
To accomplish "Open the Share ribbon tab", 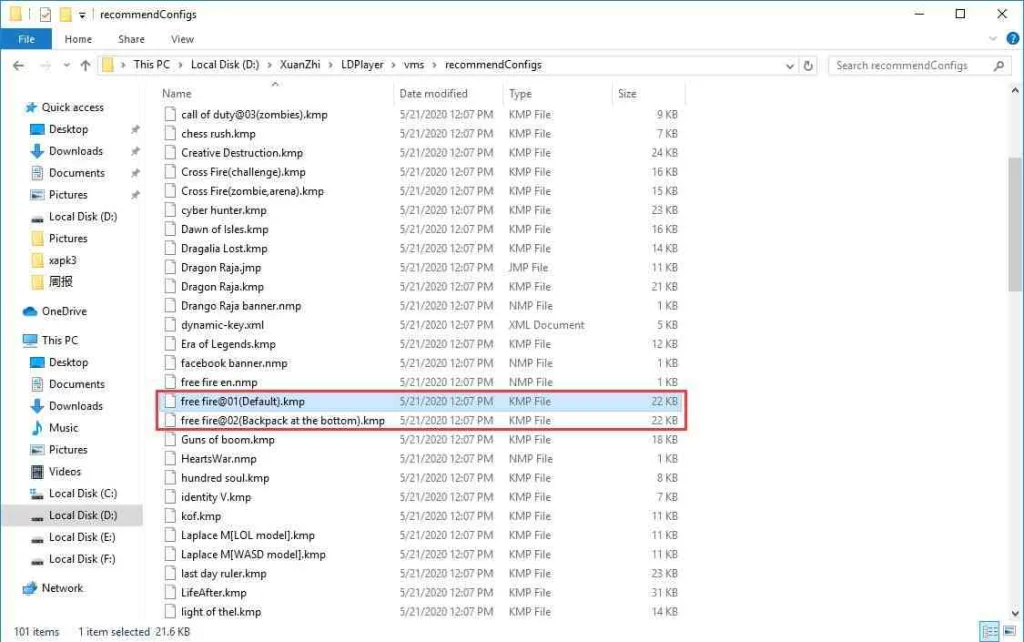I will click(x=131, y=39).
